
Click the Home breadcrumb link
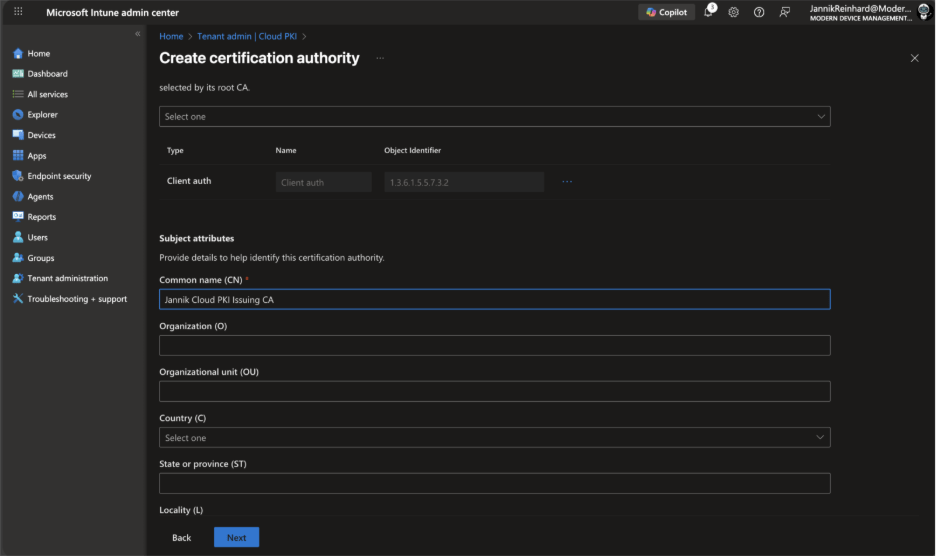point(171,37)
